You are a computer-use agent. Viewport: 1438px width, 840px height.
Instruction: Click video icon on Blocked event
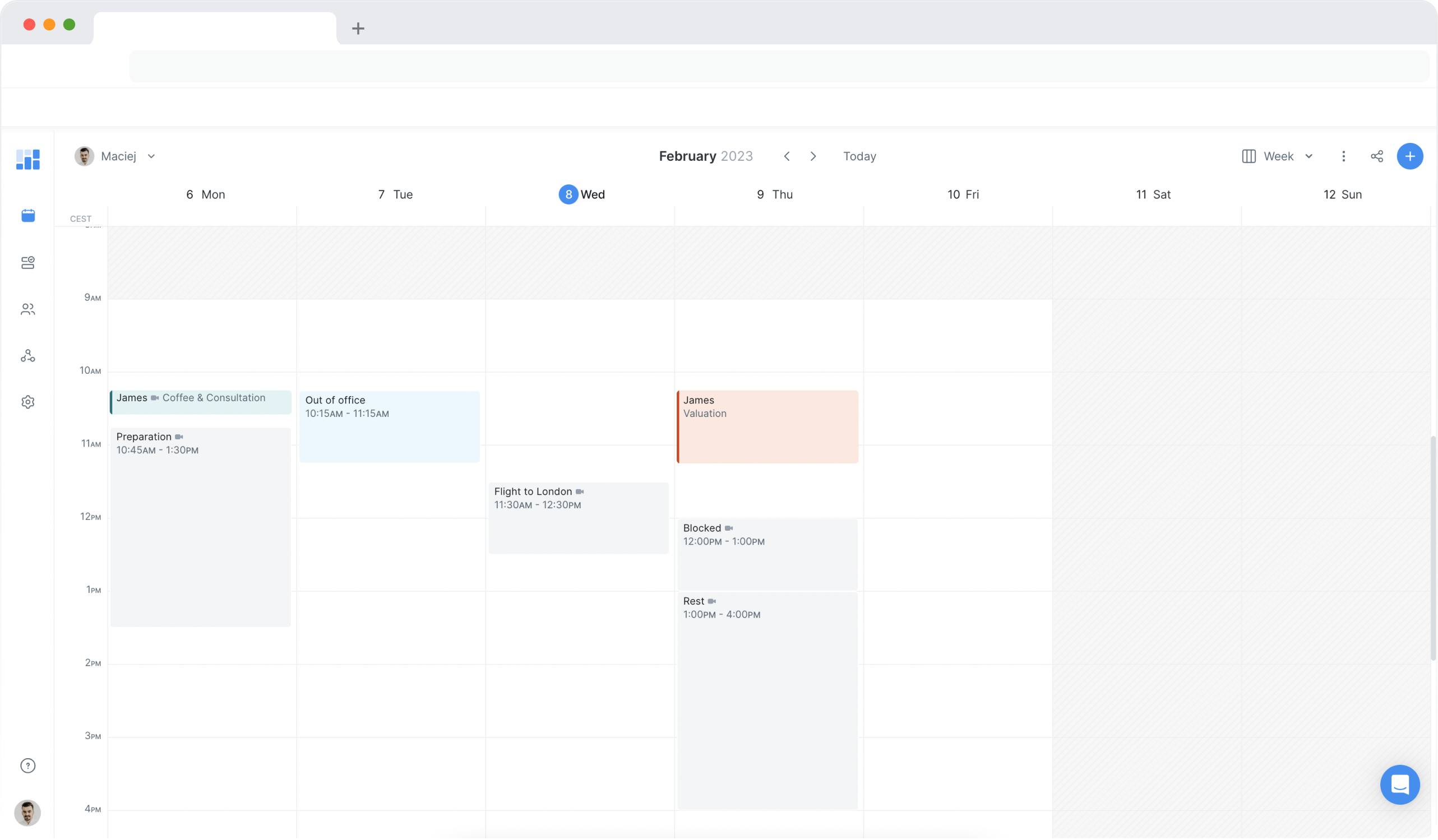[729, 528]
